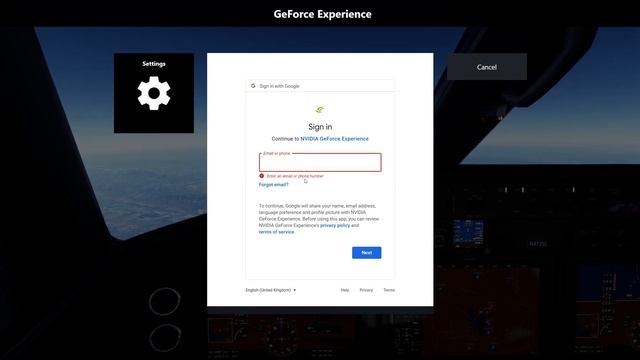Open the Settings gear tile
The height and width of the screenshot is (360, 640).
[x=154, y=93]
